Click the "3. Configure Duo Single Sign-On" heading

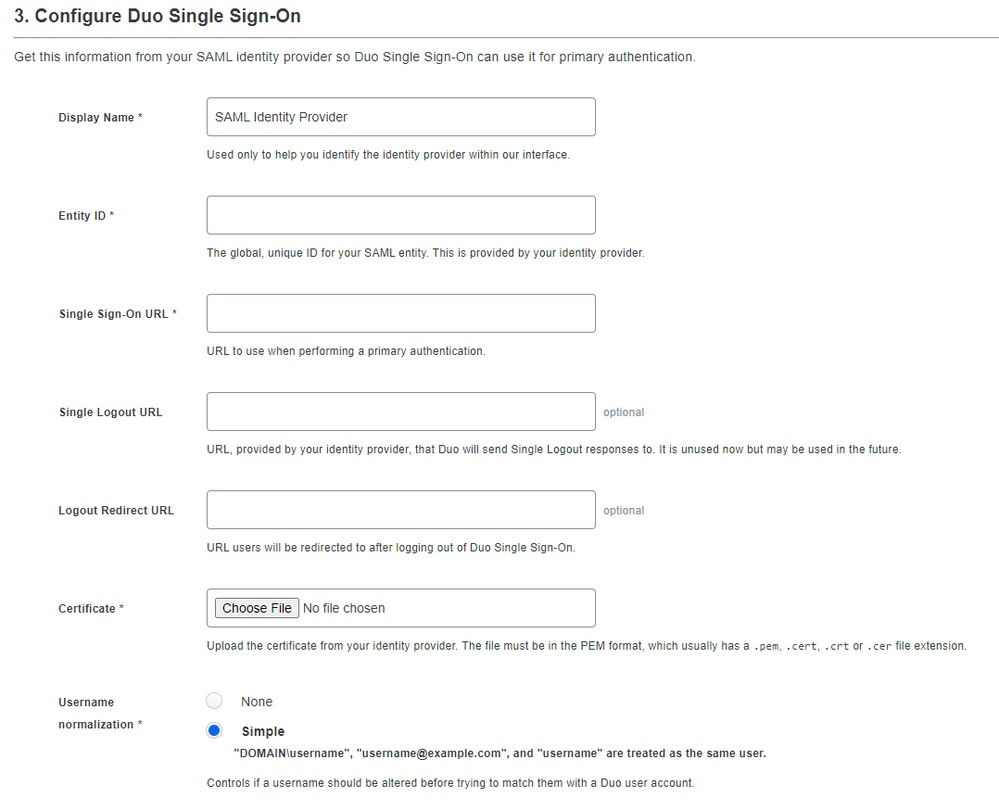[x=157, y=17]
